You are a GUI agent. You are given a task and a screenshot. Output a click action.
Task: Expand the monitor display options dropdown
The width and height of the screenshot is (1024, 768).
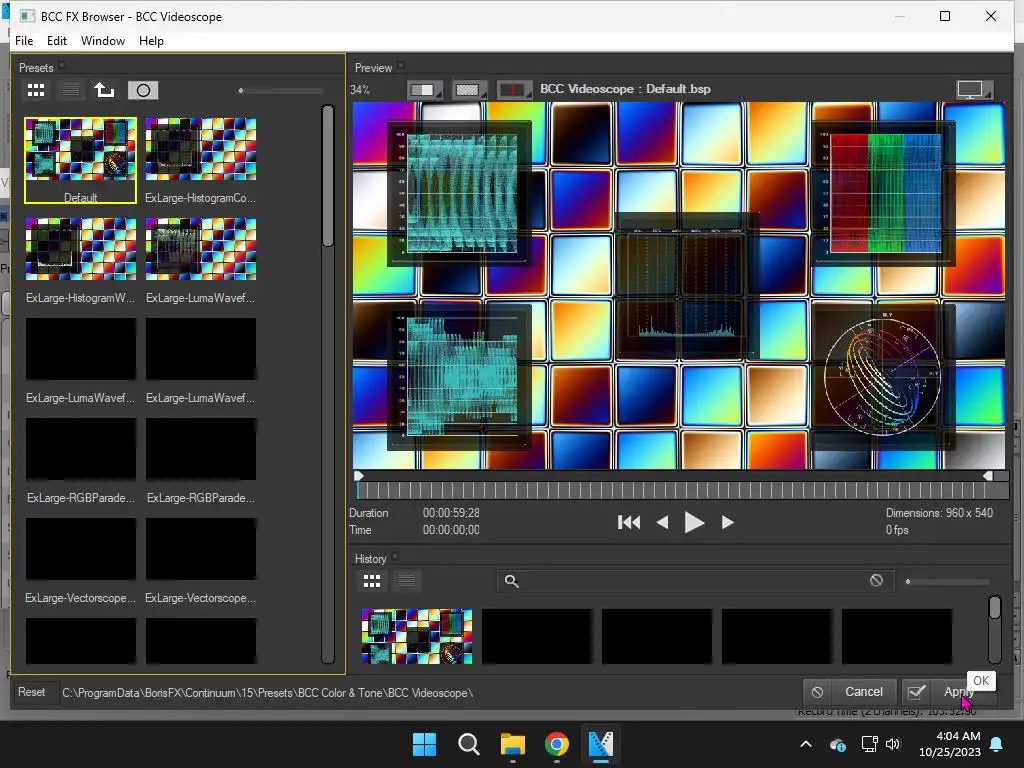point(974,89)
